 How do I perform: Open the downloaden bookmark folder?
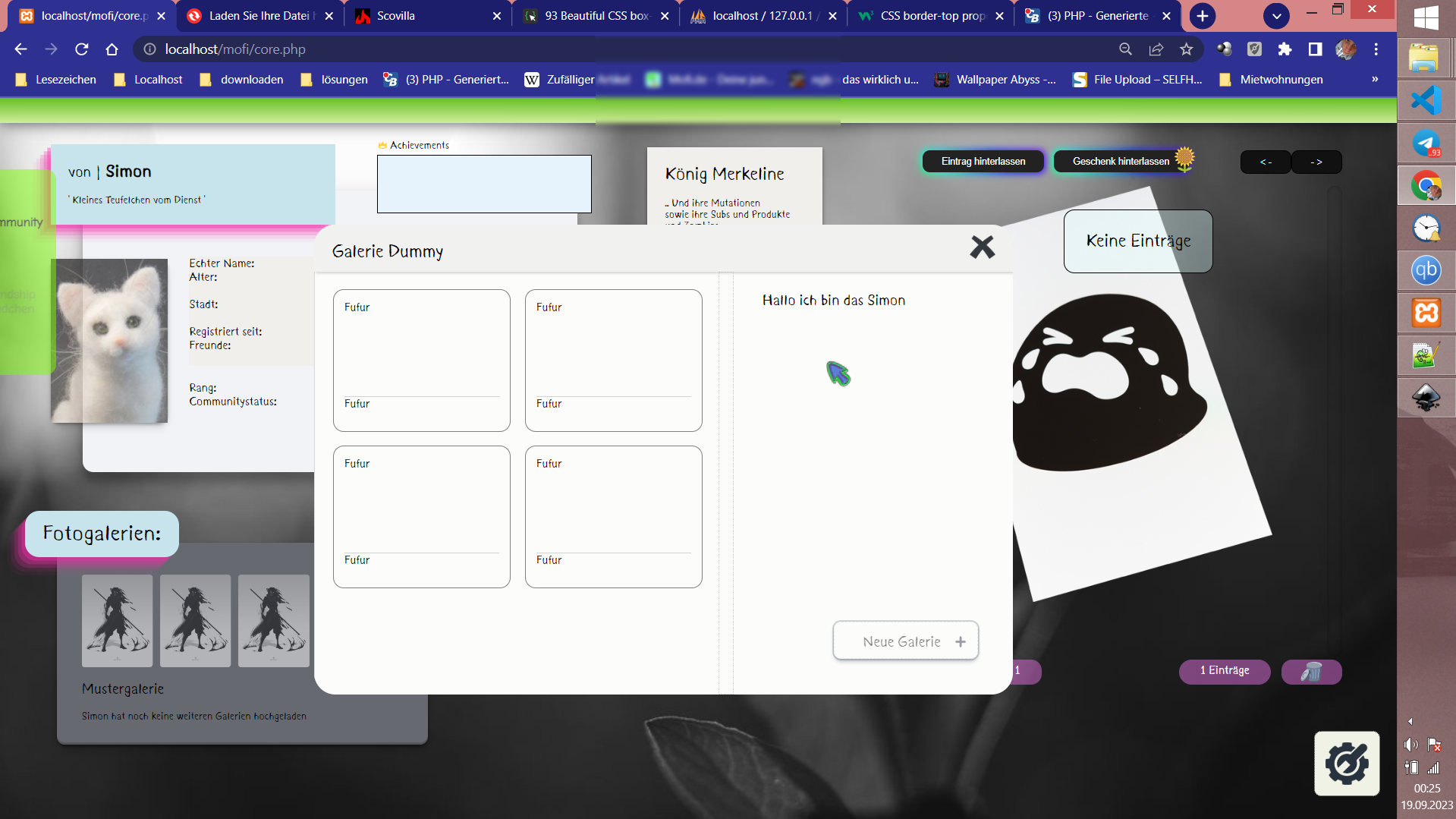pos(242,80)
